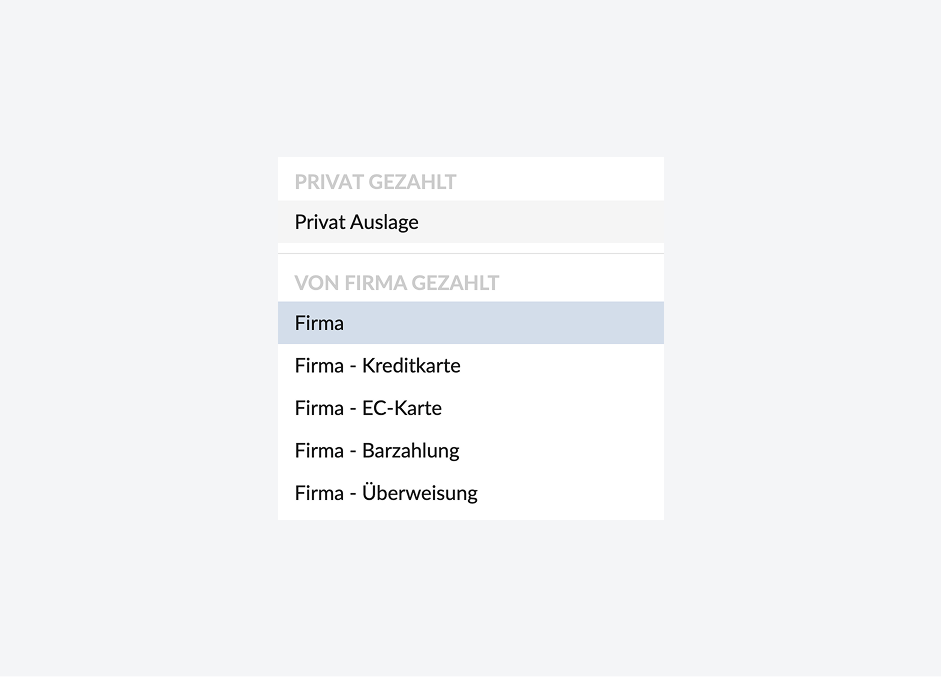Click the highlighted Firma row
This screenshot has height=677, width=941.
pyautogui.click(x=470, y=323)
